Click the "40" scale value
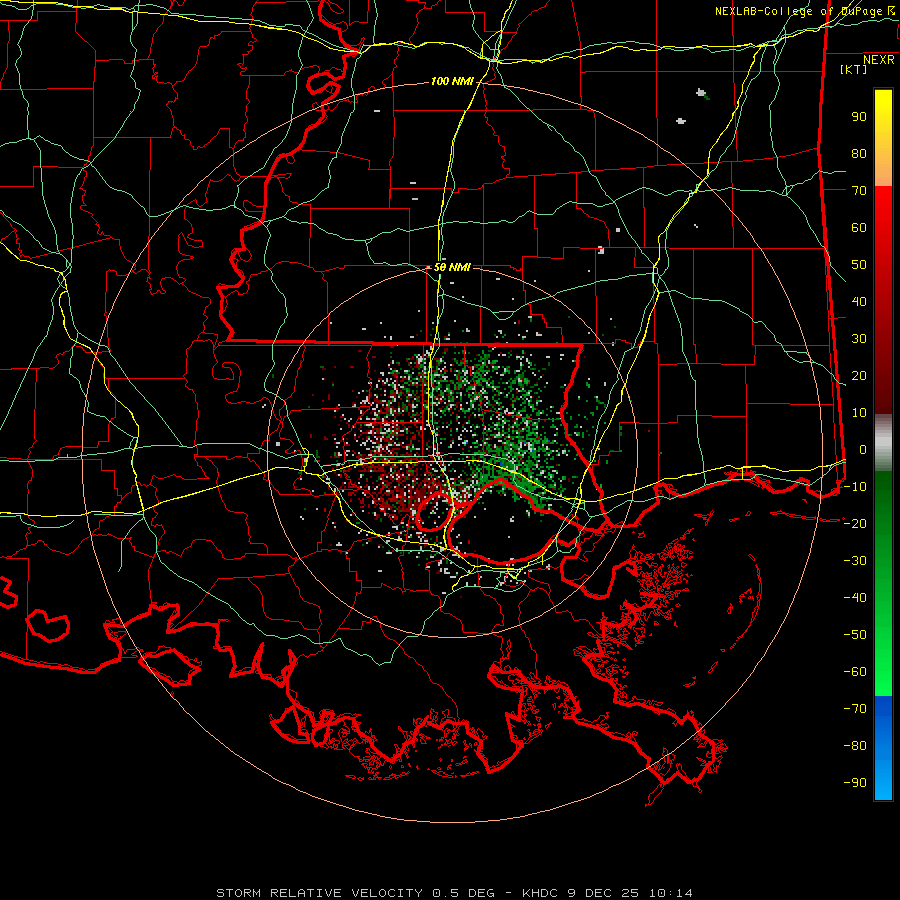The height and width of the screenshot is (900, 900). 859,301
